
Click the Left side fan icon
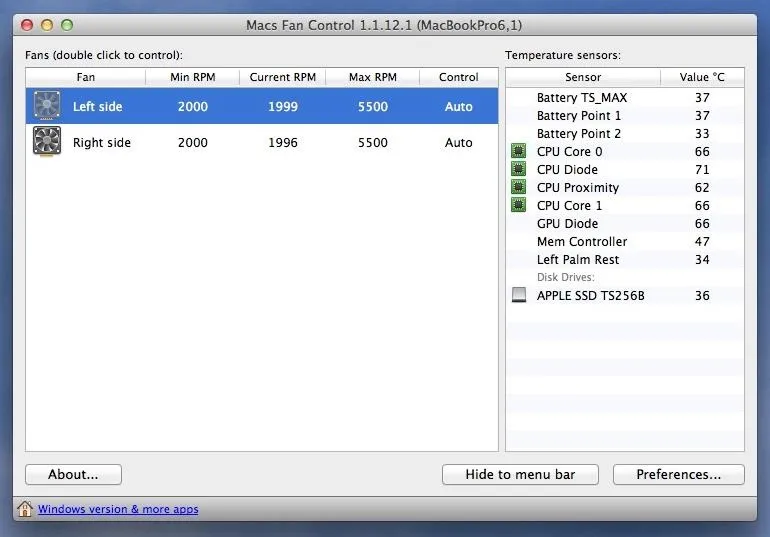pyautogui.click(x=47, y=107)
